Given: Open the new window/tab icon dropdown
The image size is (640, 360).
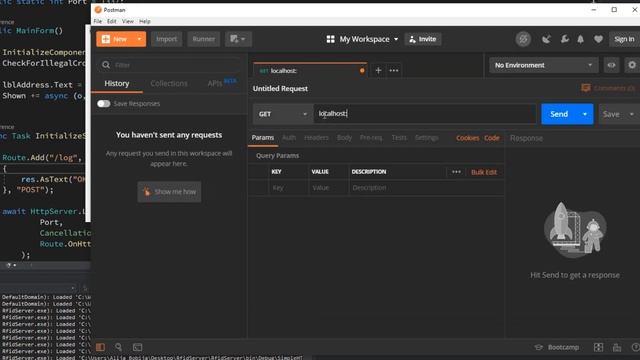Looking at the screenshot, I should [238, 39].
